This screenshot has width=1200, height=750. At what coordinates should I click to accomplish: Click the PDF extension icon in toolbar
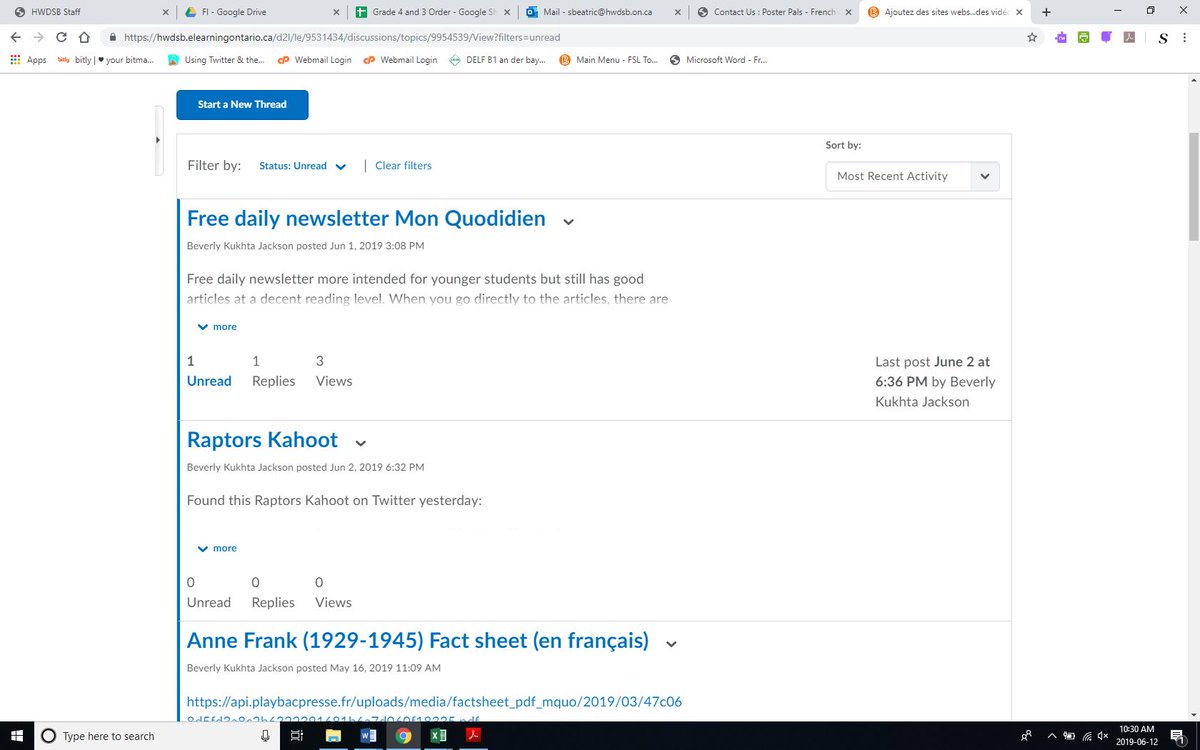tap(1129, 37)
